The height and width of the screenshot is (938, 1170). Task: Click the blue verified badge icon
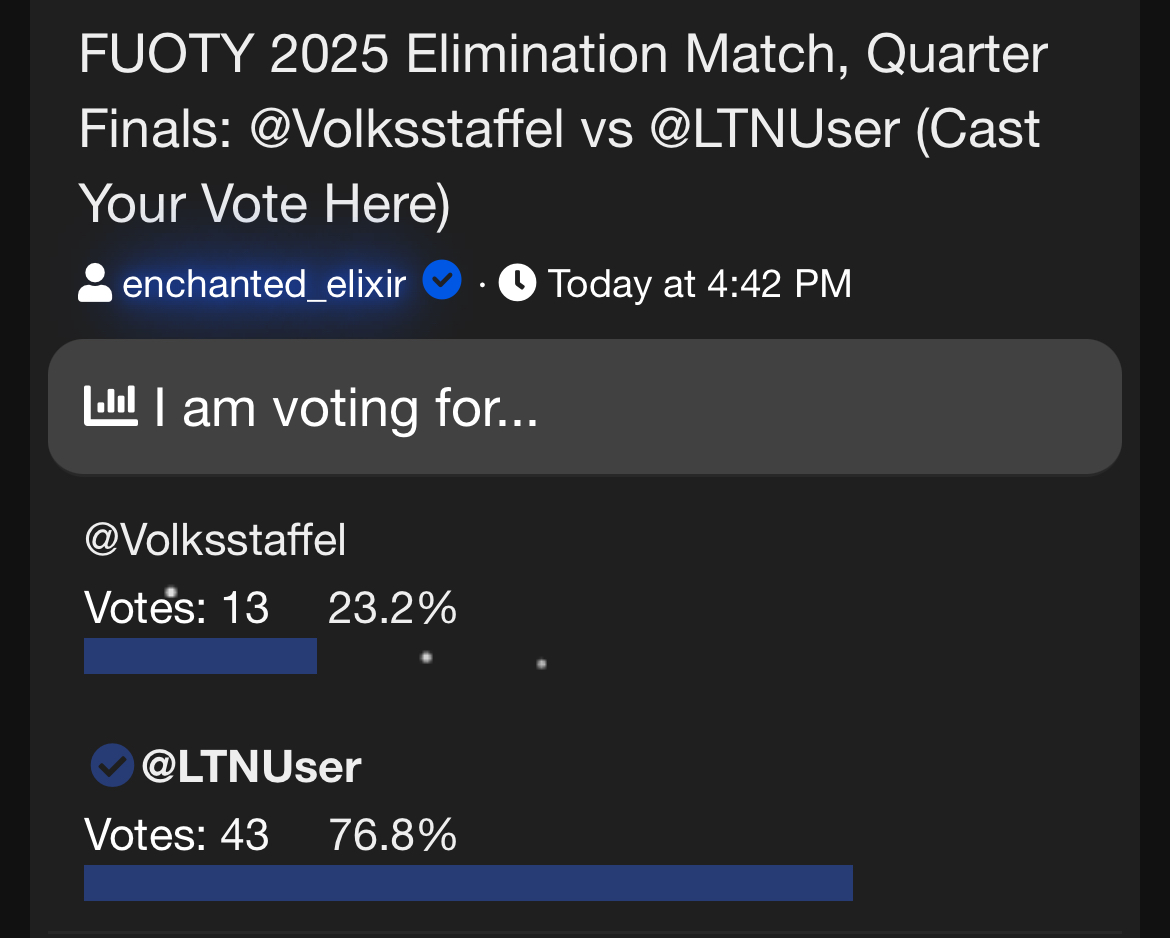pyautogui.click(x=441, y=281)
